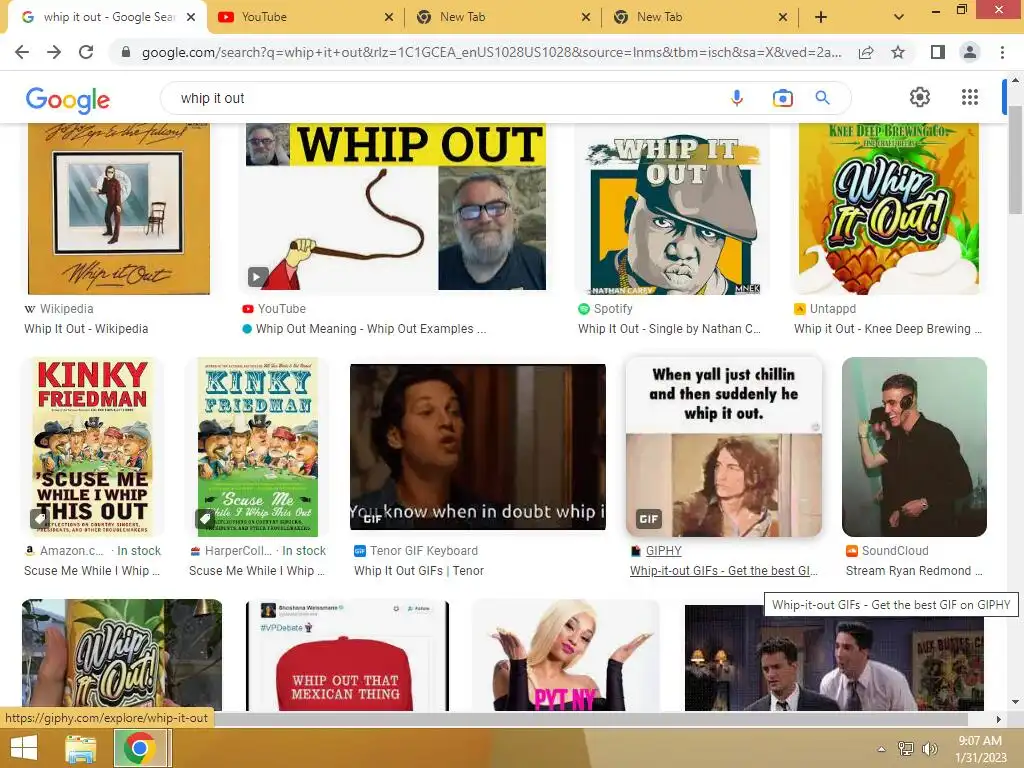Open the taskbar clock and date
1024x768 pixels.
coord(980,749)
